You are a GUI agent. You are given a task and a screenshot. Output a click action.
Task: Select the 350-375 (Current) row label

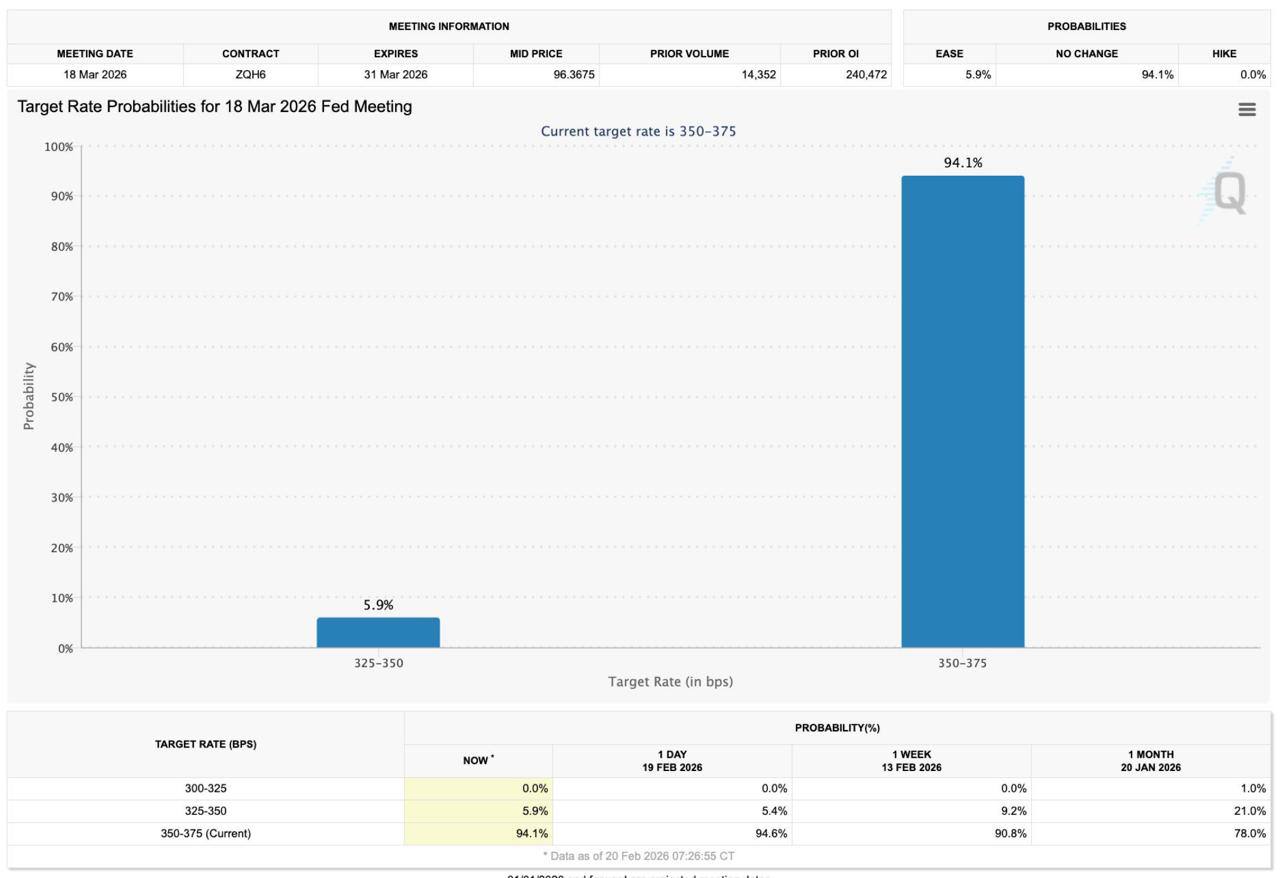click(205, 834)
